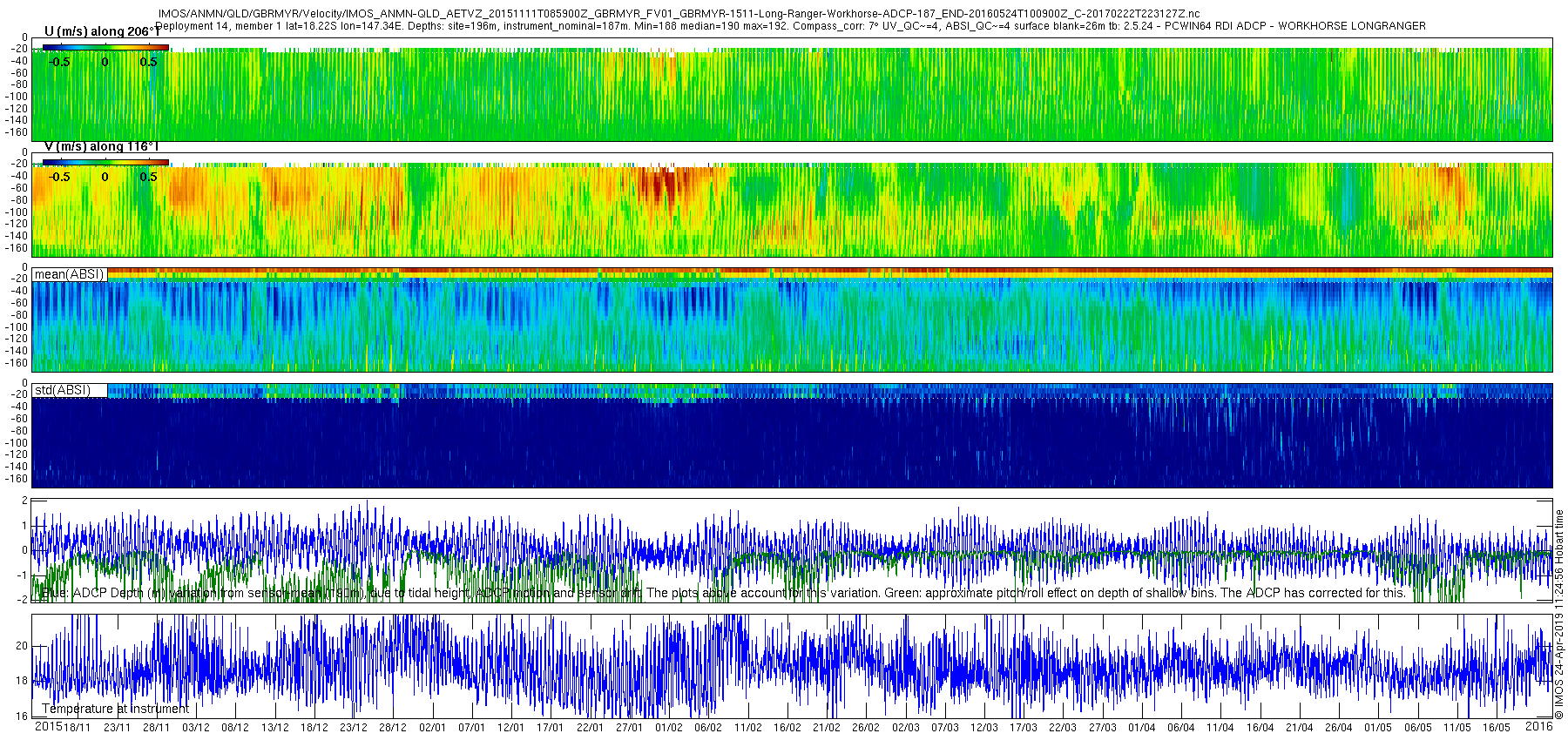Select the 17/03 date tick on time axis
Screen dimensions: 1568x740
[1024, 728]
